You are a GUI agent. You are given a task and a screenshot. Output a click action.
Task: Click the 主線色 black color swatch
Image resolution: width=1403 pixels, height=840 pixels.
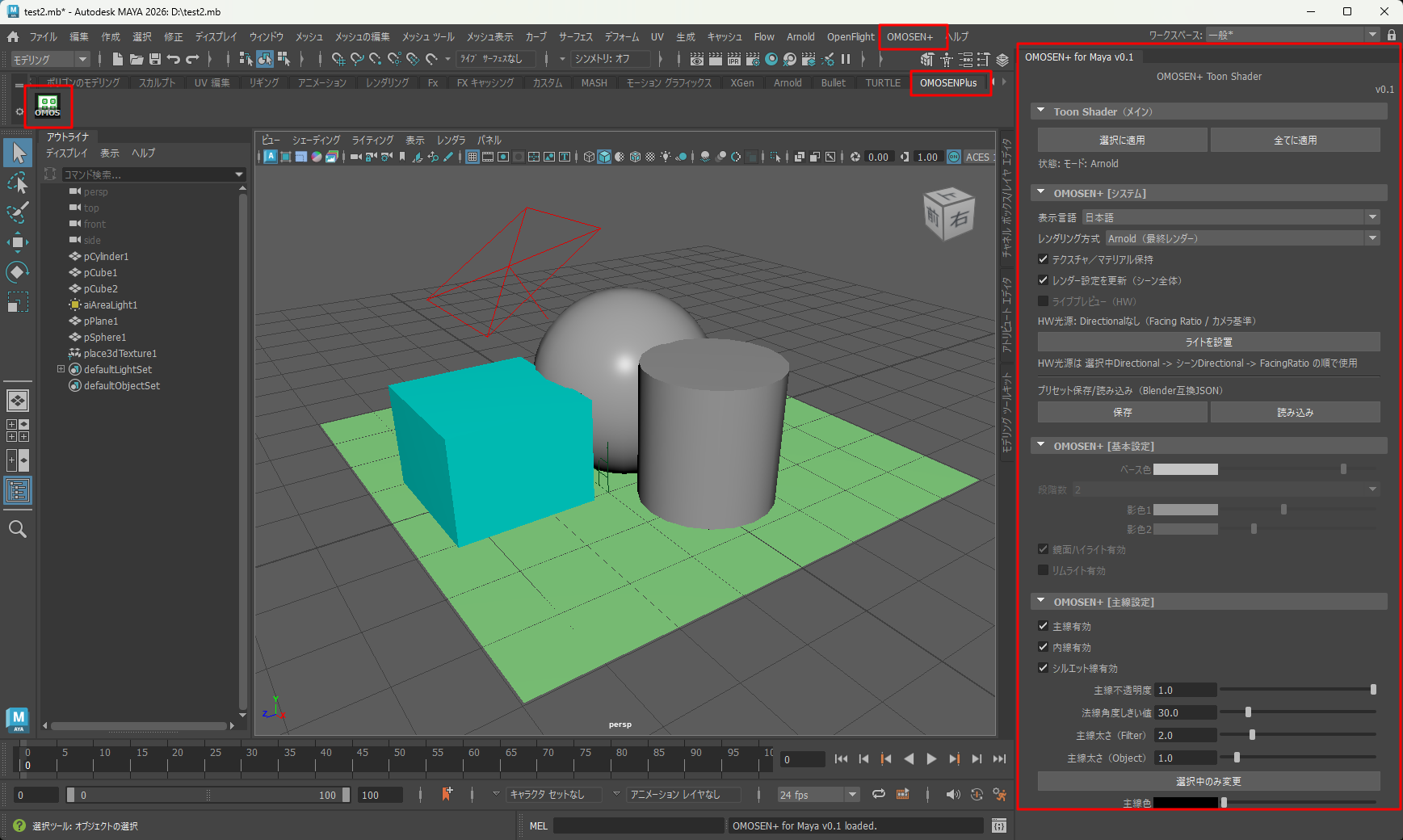coord(1185,803)
